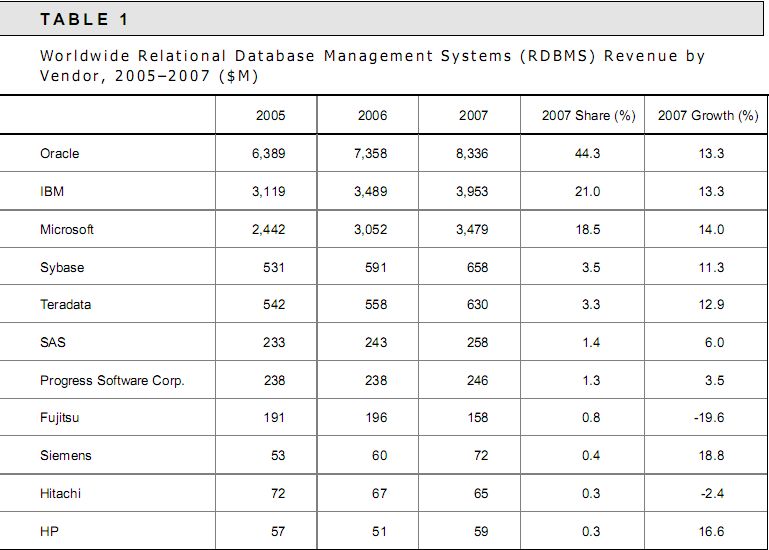This screenshot has width=769, height=550.
Task: Click the 'Teradata' vendor name
Action: pyautogui.click(x=66, y=305)
